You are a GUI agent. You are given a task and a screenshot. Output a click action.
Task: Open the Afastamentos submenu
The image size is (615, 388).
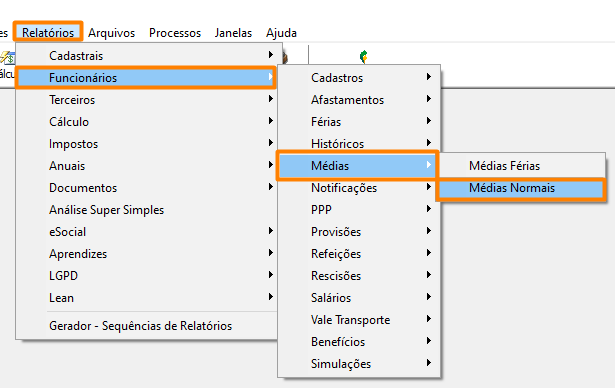pos(359,100)
